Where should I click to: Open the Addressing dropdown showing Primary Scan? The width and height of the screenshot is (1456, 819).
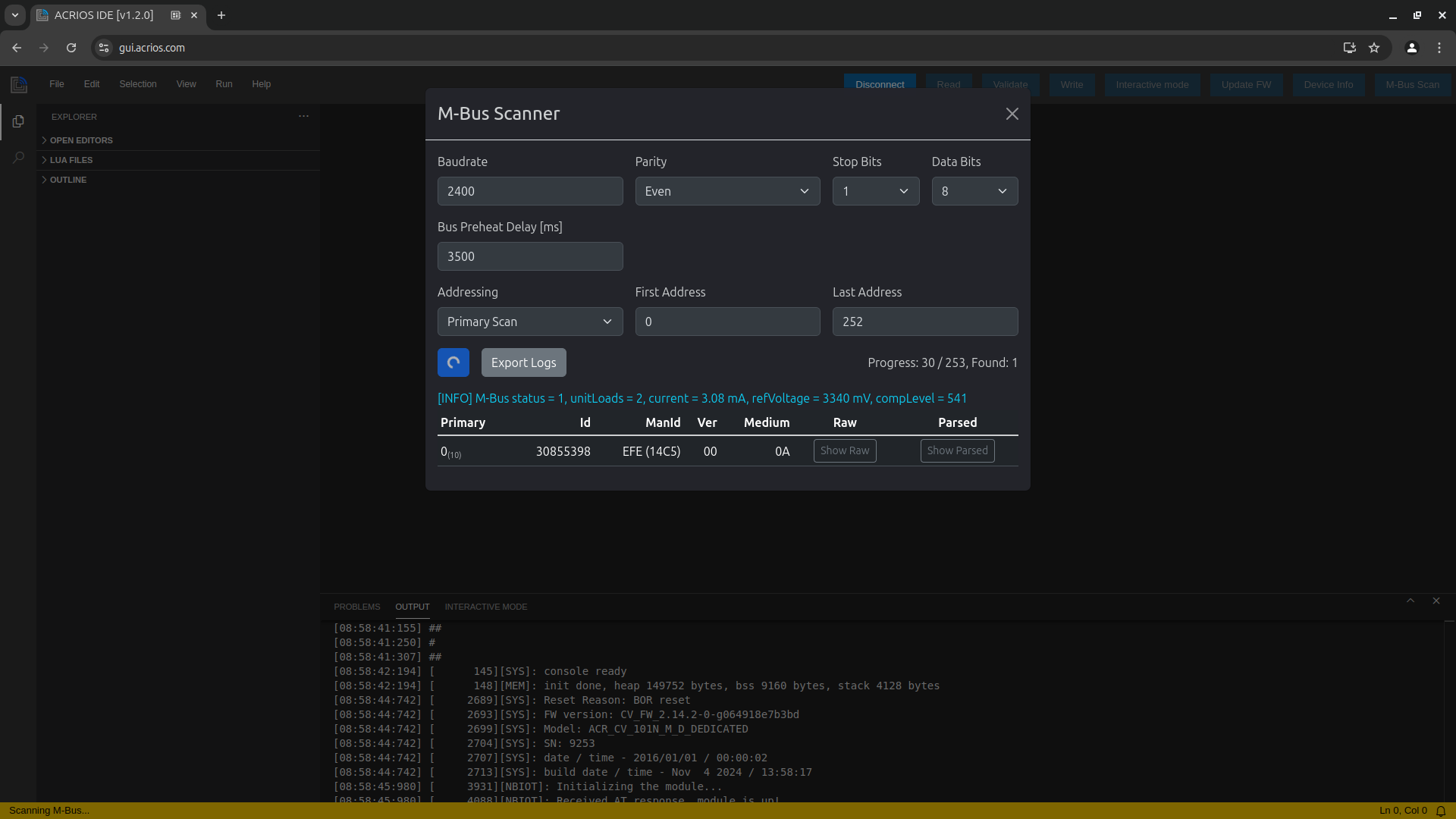(x=529, y=322)
